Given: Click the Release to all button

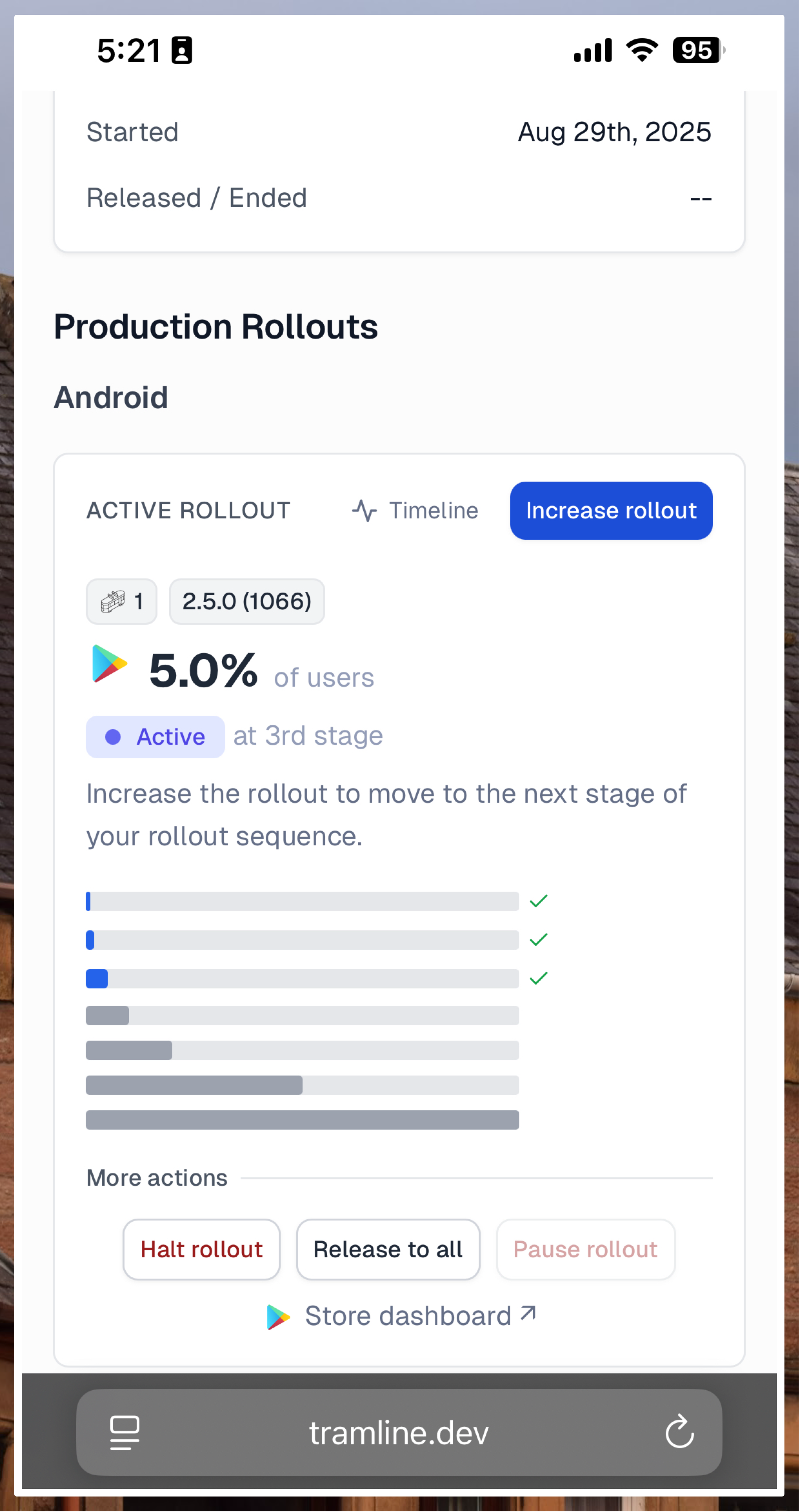Looking at the screenshot, I should (388, 1250).
